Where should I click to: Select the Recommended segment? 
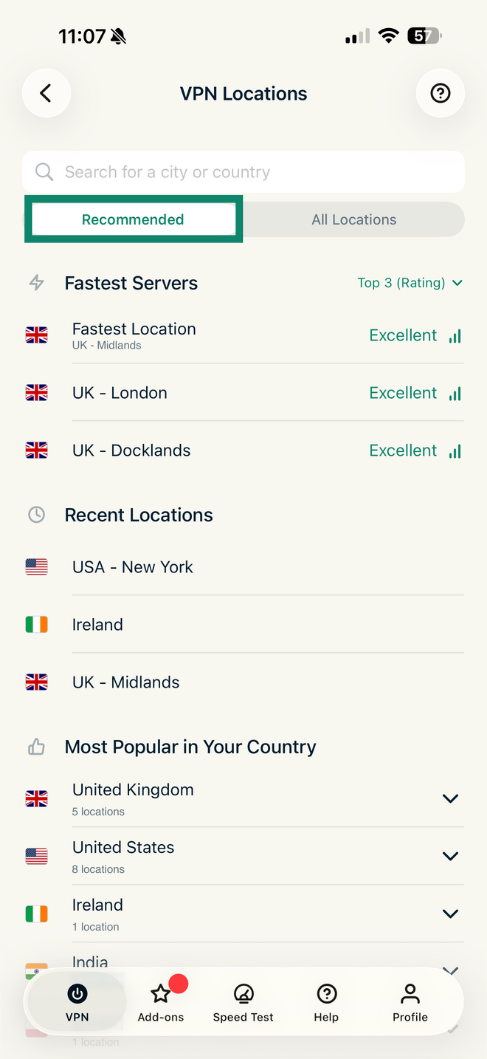tap(133, 219)
